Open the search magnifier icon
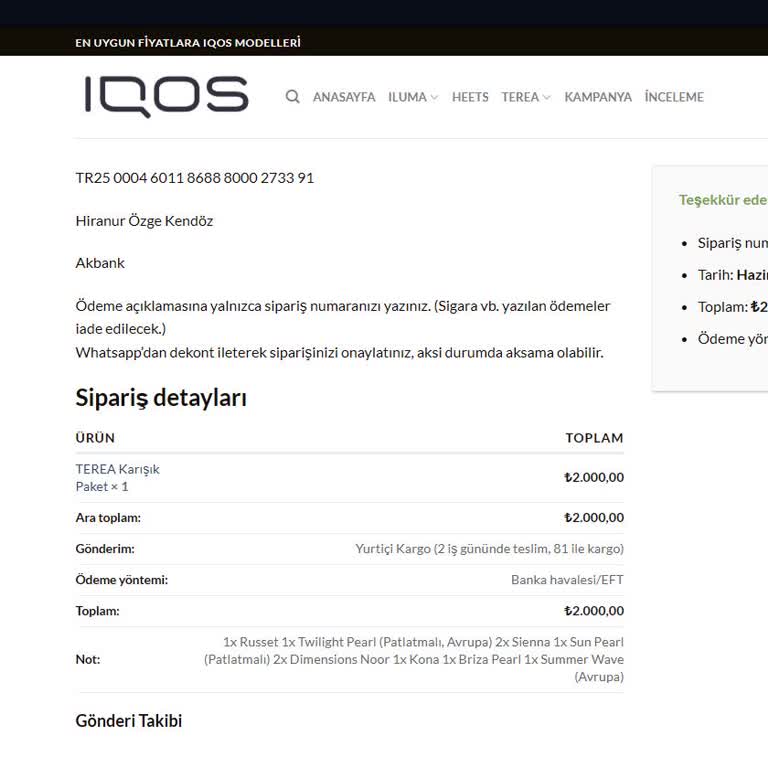The width and height of the screenshot is (768, 768). click(x=292, y=96)
